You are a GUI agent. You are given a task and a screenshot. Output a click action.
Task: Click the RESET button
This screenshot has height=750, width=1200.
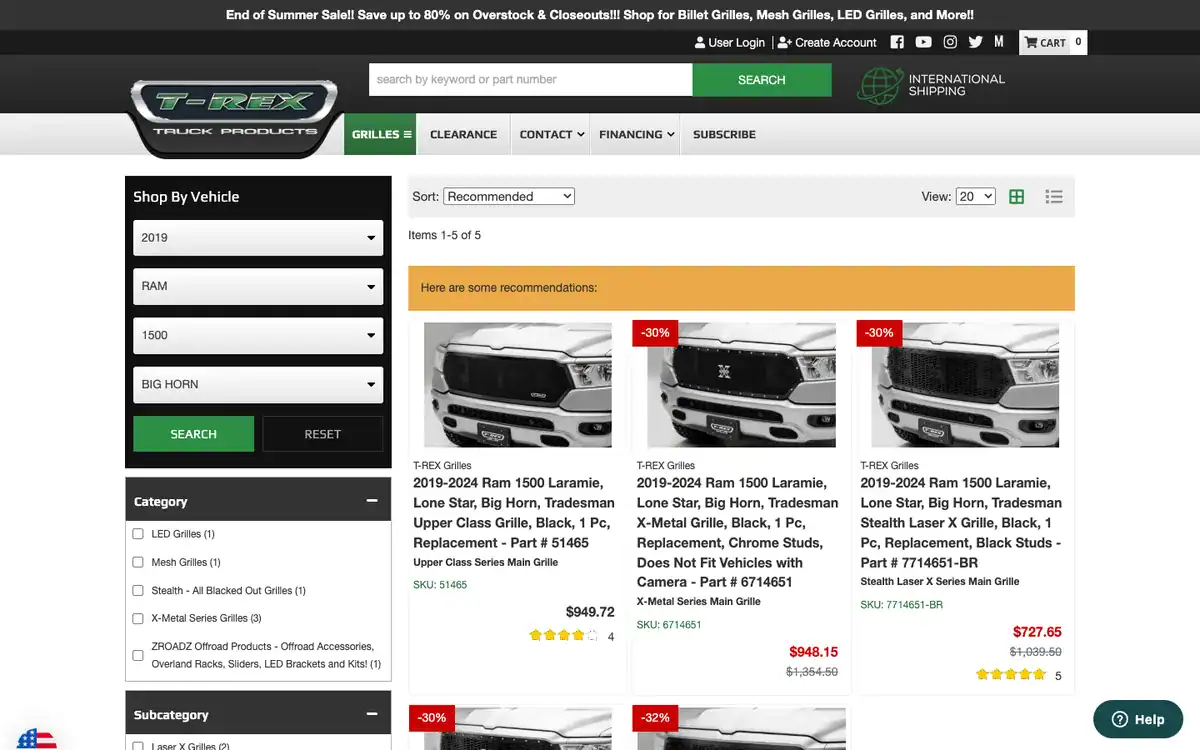(x=322, y=434)
